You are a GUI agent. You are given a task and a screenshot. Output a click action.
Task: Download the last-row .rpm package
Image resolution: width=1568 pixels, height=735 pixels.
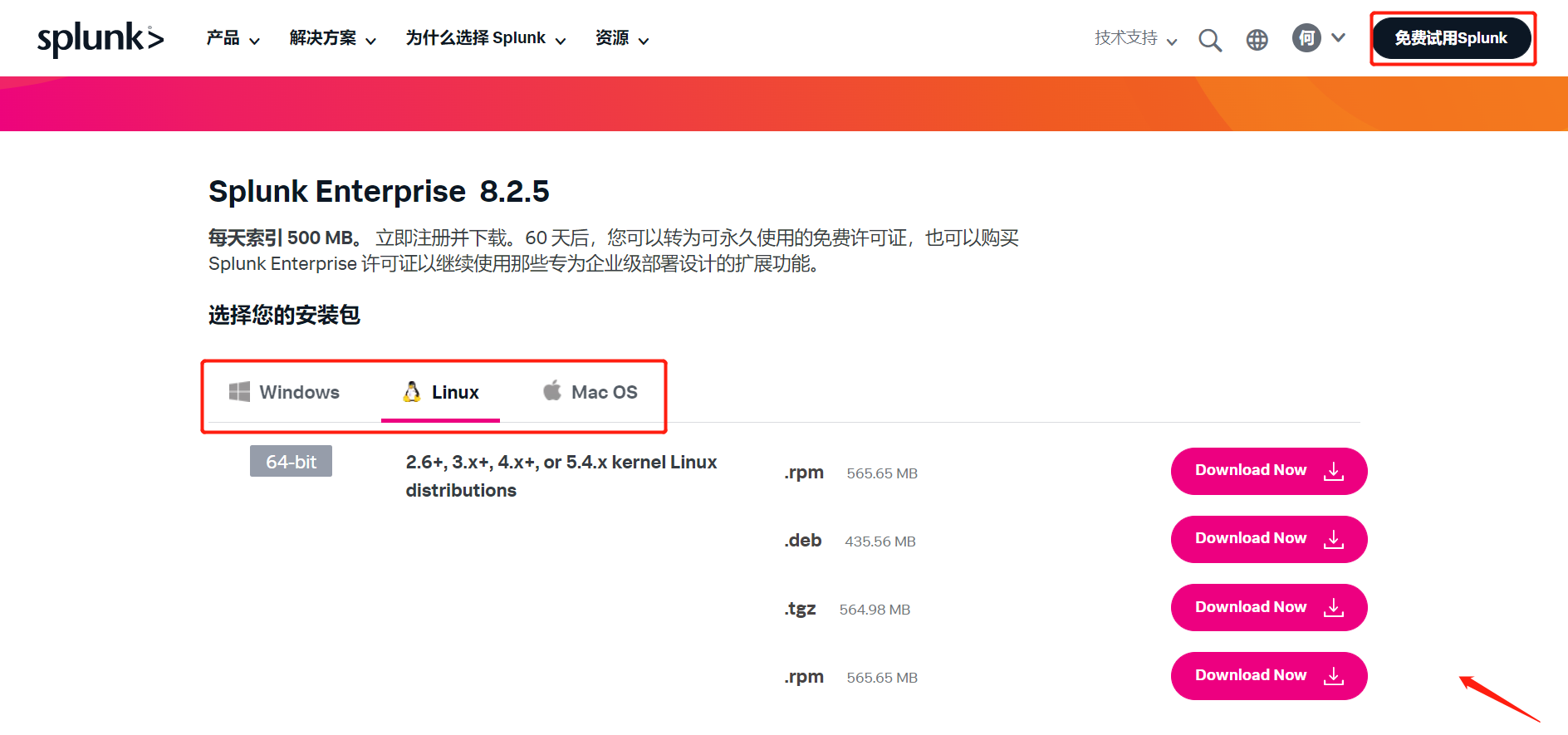click(x=1269, y=676)
